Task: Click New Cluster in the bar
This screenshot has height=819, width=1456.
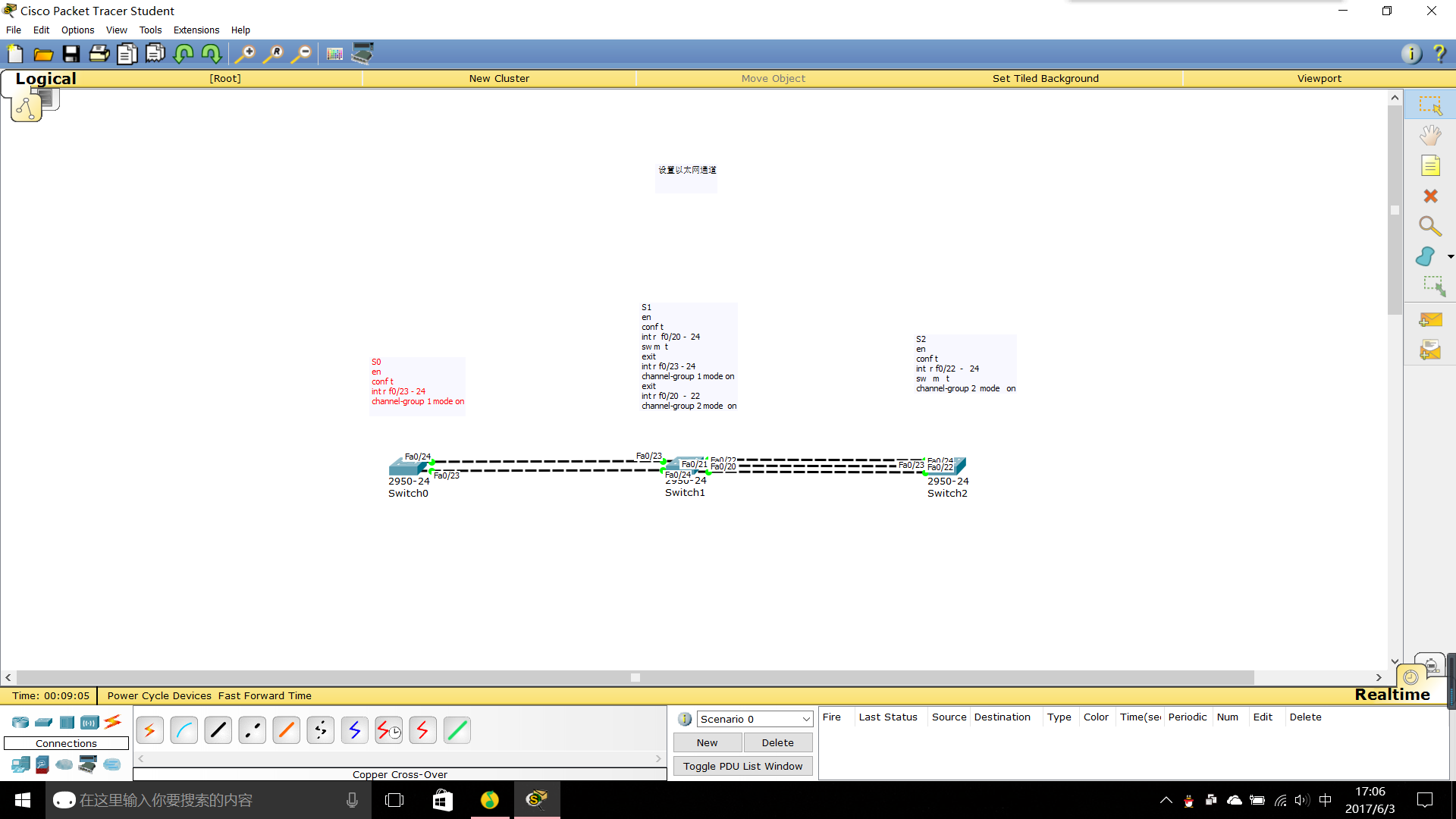Action: tap(499, 79)
